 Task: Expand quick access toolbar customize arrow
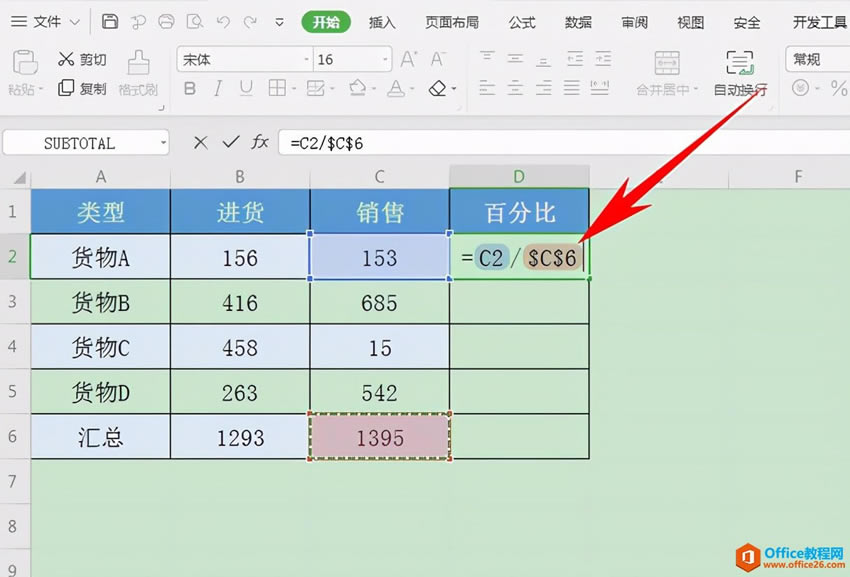click(279, 22)
